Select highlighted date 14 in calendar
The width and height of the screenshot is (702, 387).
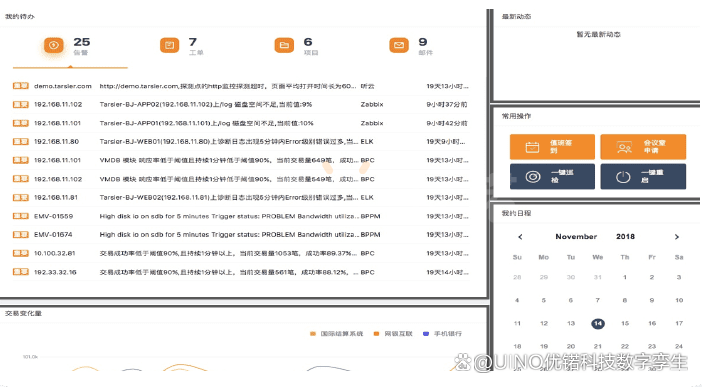[x=598, y=323]
